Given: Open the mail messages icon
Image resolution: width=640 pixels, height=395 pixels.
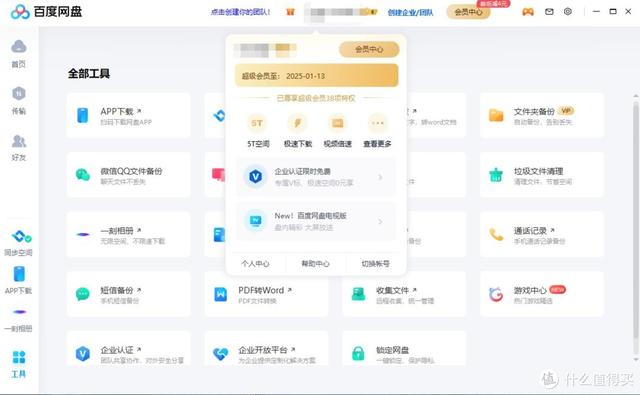Looking at the screenshot, I should [x=549, y=12].
